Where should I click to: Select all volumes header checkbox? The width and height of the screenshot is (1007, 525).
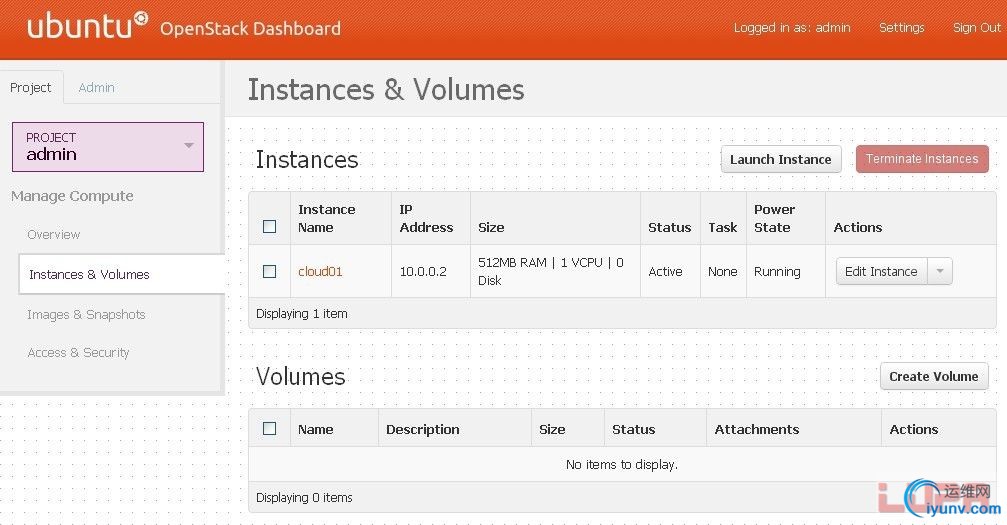(x=269, y=429)
